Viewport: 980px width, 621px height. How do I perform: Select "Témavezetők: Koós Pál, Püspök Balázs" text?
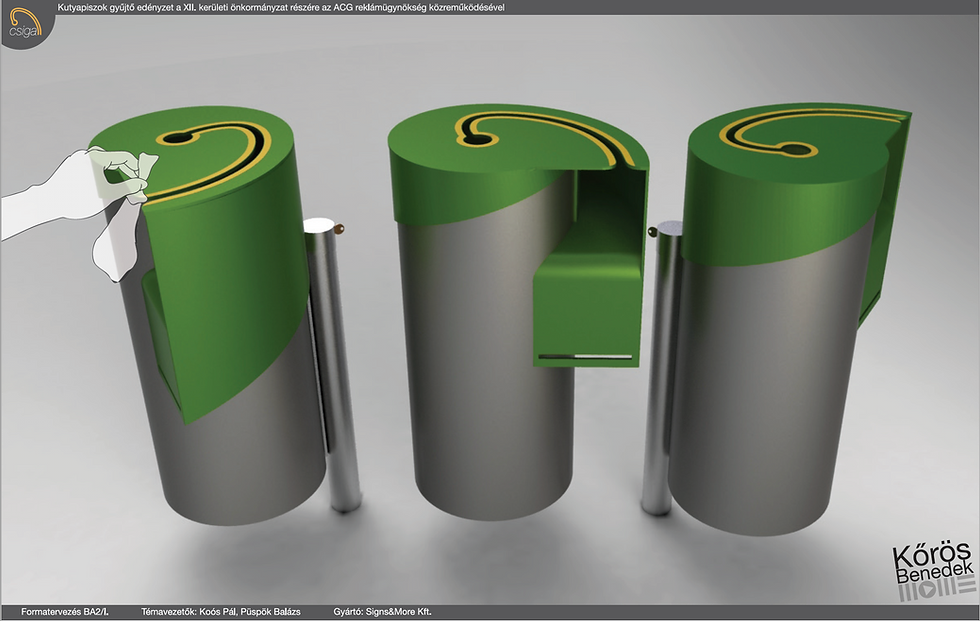[221, 612]
